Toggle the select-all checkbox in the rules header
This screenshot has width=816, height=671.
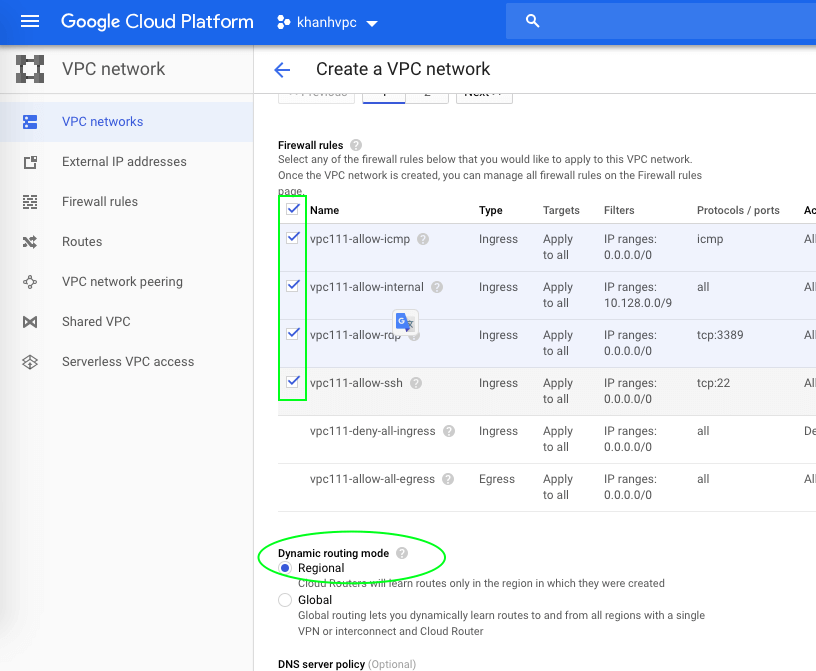[291, 209]
